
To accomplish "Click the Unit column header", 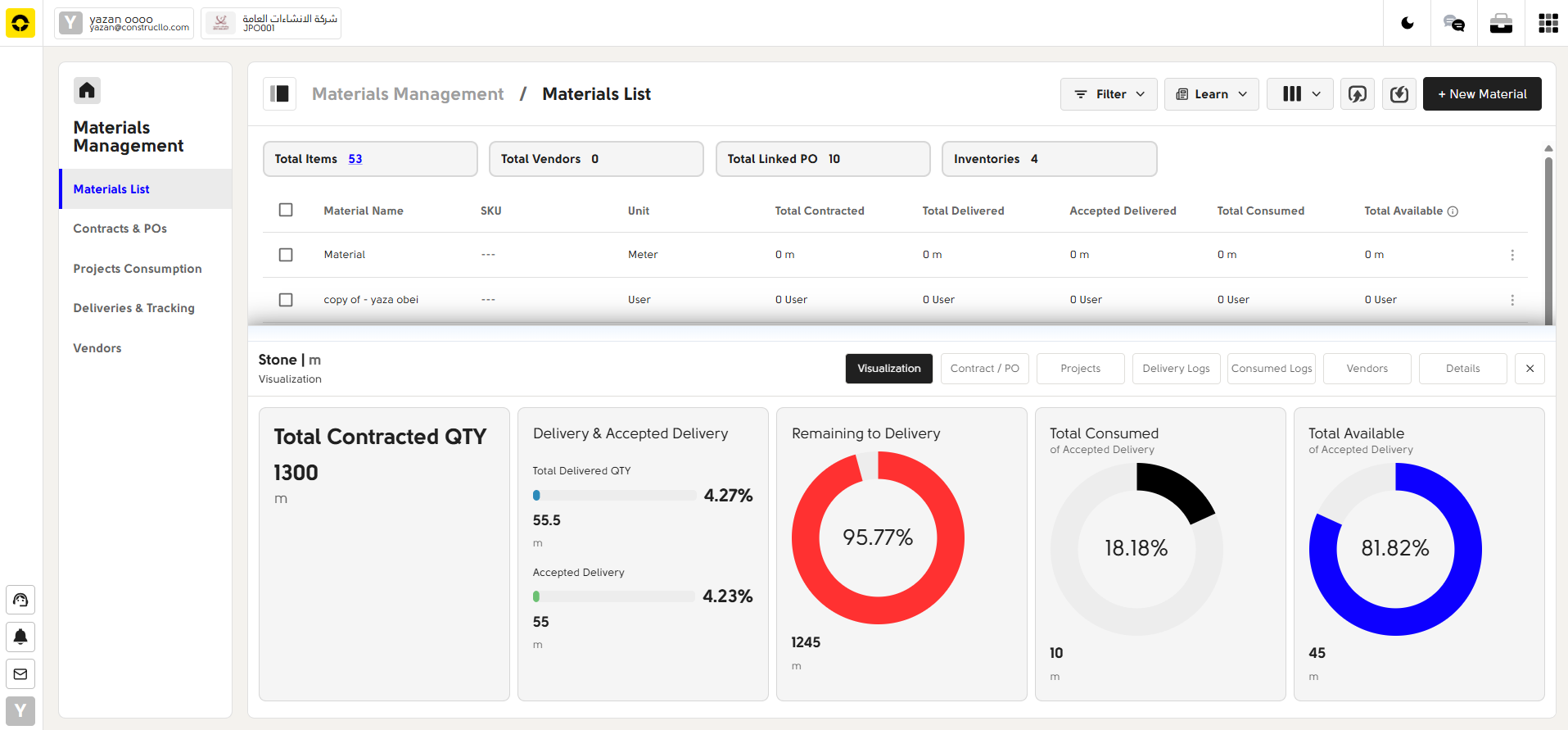I will (x=639, y=211).
